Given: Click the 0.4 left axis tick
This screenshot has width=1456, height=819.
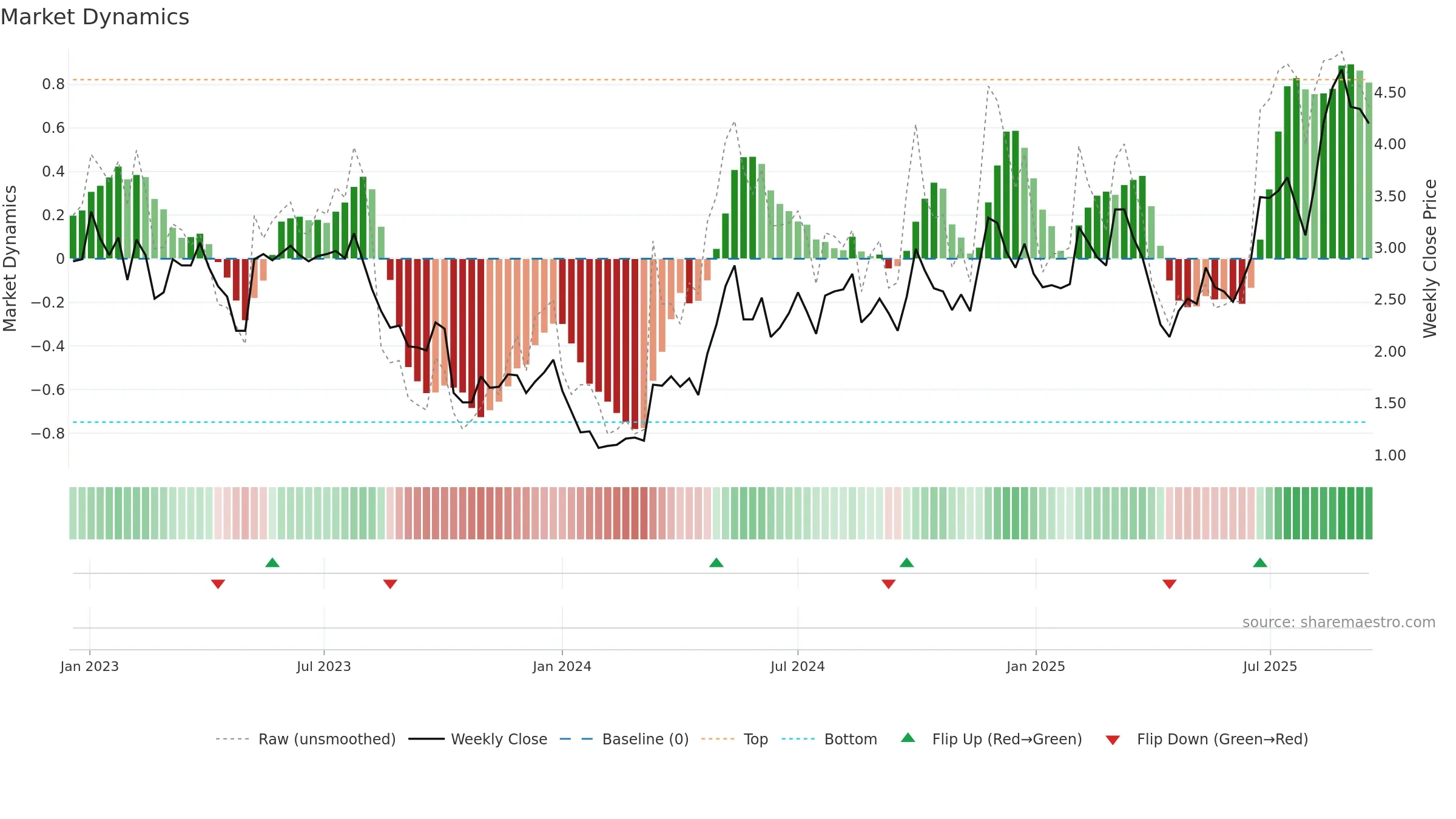Looking at the screenshot, I should [x=53, y=172].
